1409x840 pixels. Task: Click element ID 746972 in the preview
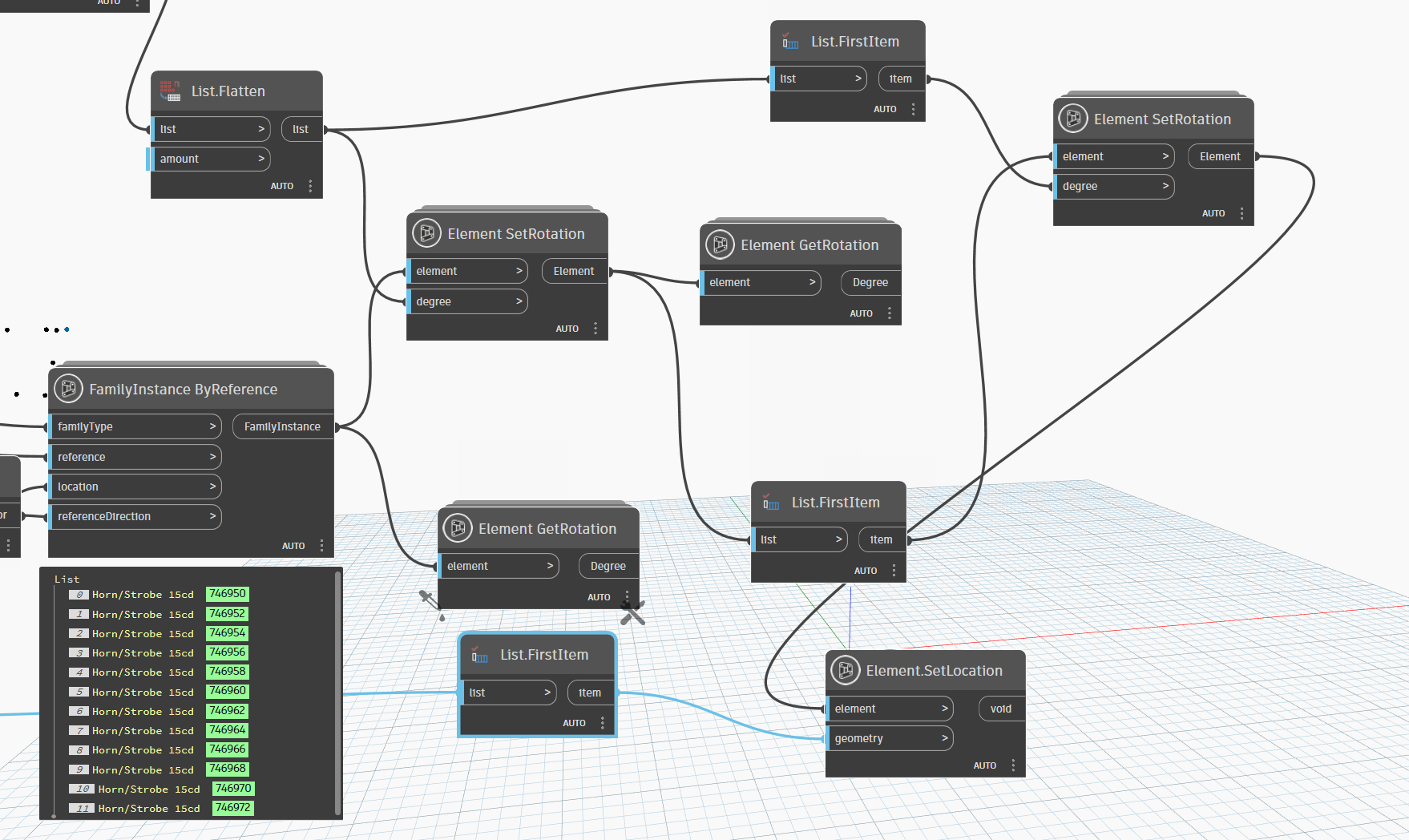pyautogui.click(x=233, y=808)
